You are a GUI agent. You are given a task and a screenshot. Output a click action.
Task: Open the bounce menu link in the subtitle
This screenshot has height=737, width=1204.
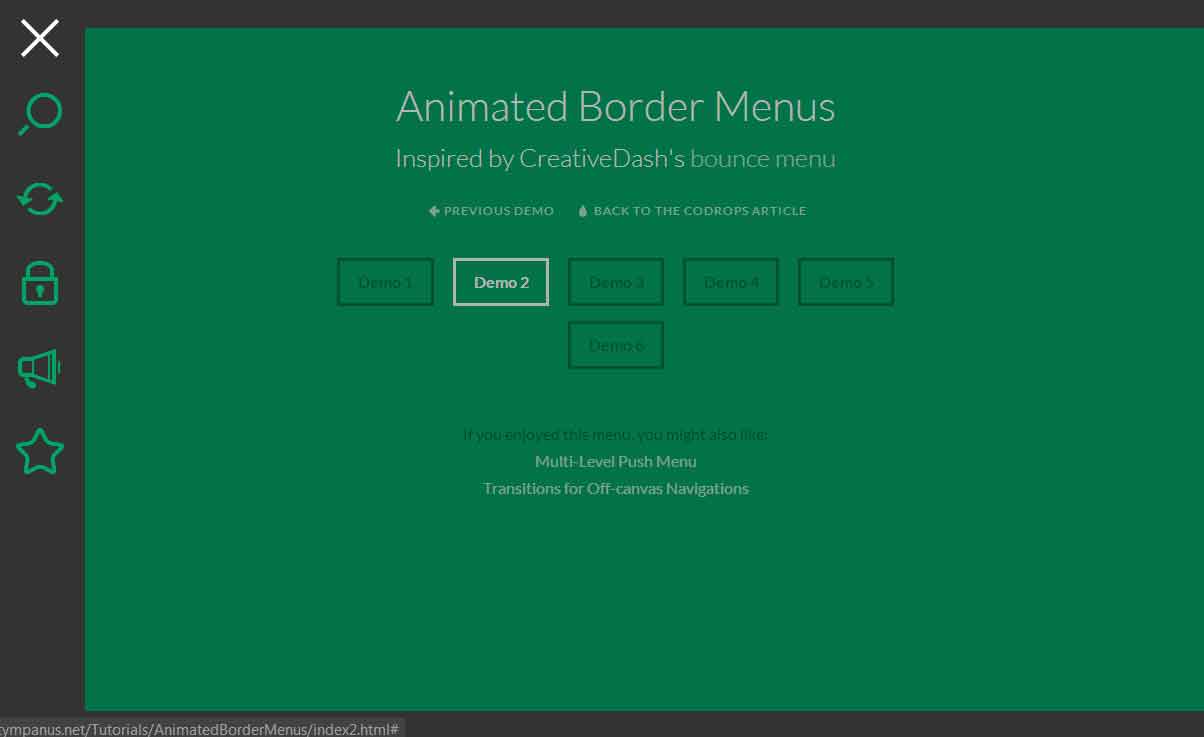(763, 158)
